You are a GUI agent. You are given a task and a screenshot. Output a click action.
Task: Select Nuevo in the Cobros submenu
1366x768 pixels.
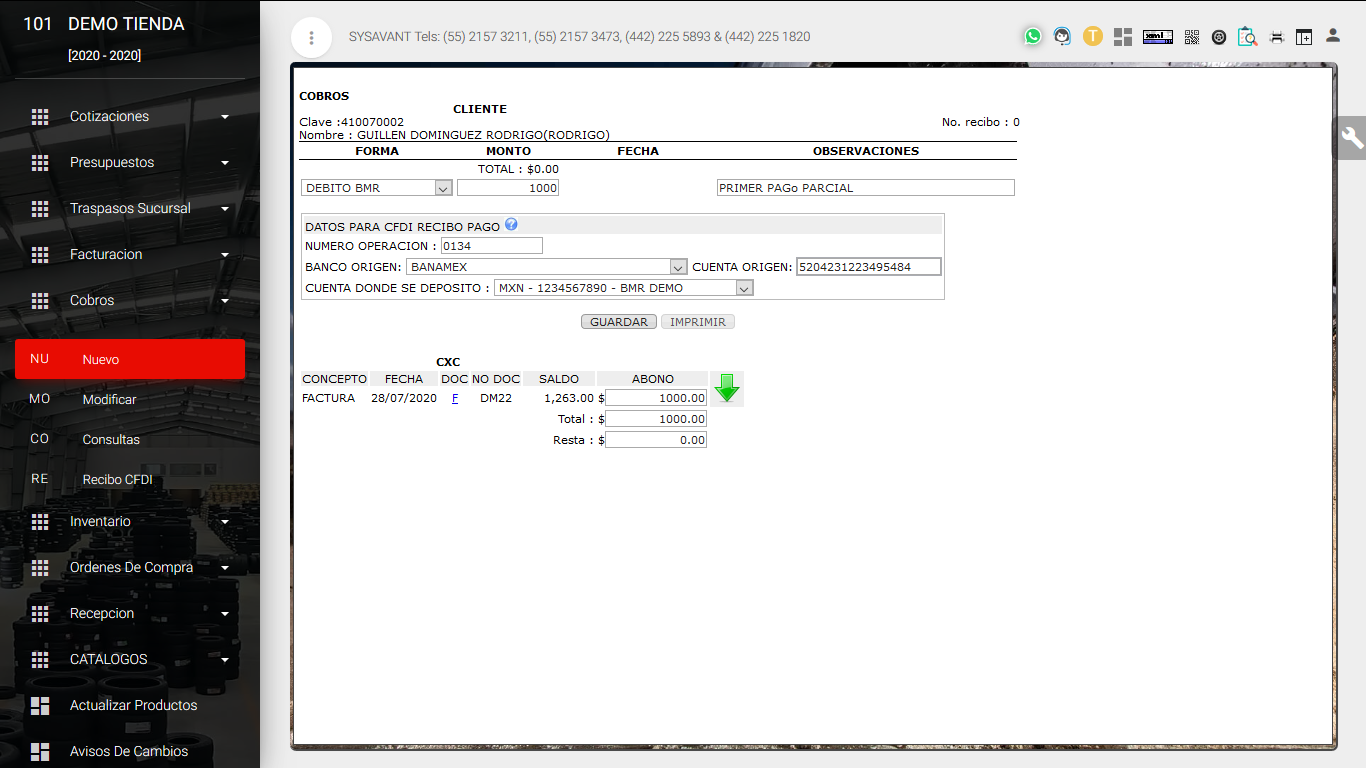pos(130,360)
